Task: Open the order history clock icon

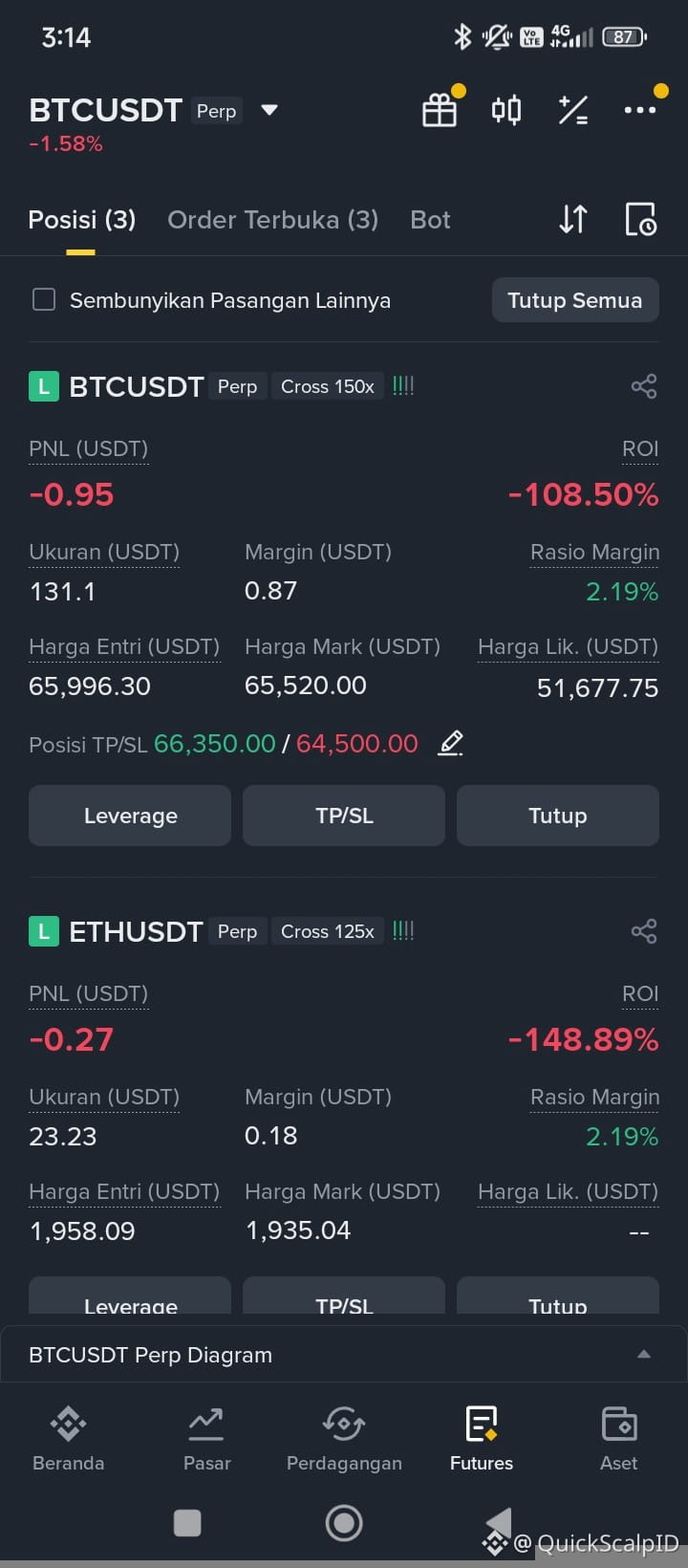Action: pos(640,219)
